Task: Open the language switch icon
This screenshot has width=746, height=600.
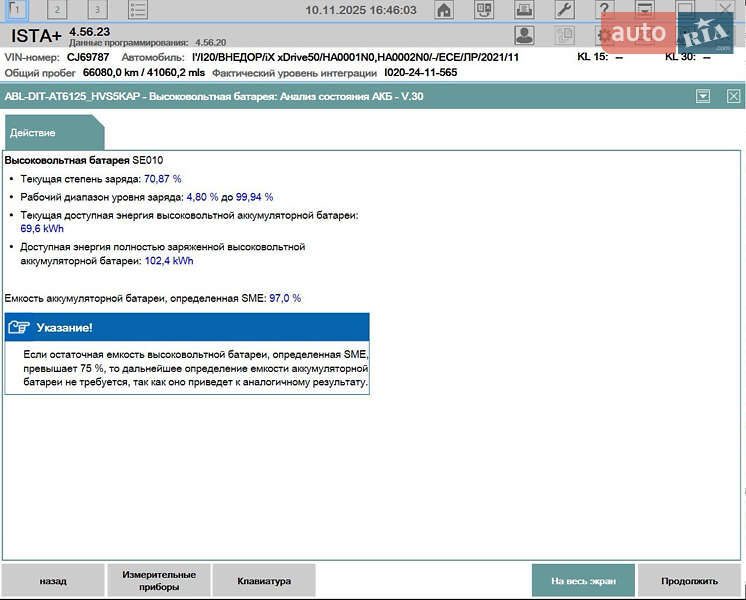Action: tap(484, 10)
